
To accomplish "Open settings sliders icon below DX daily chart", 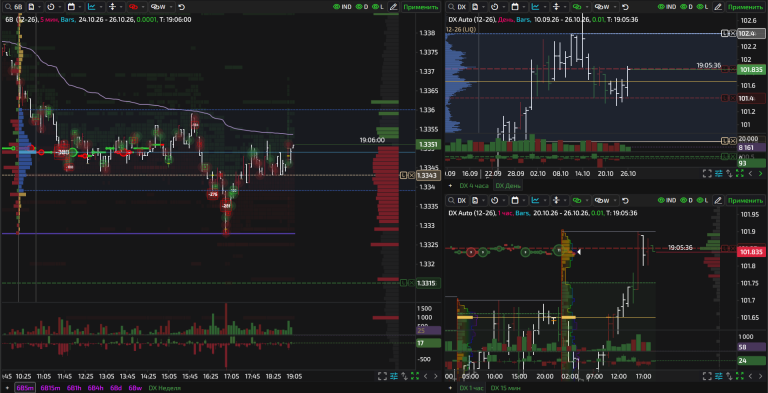I will pyautogui.click(x=719, y=173).
